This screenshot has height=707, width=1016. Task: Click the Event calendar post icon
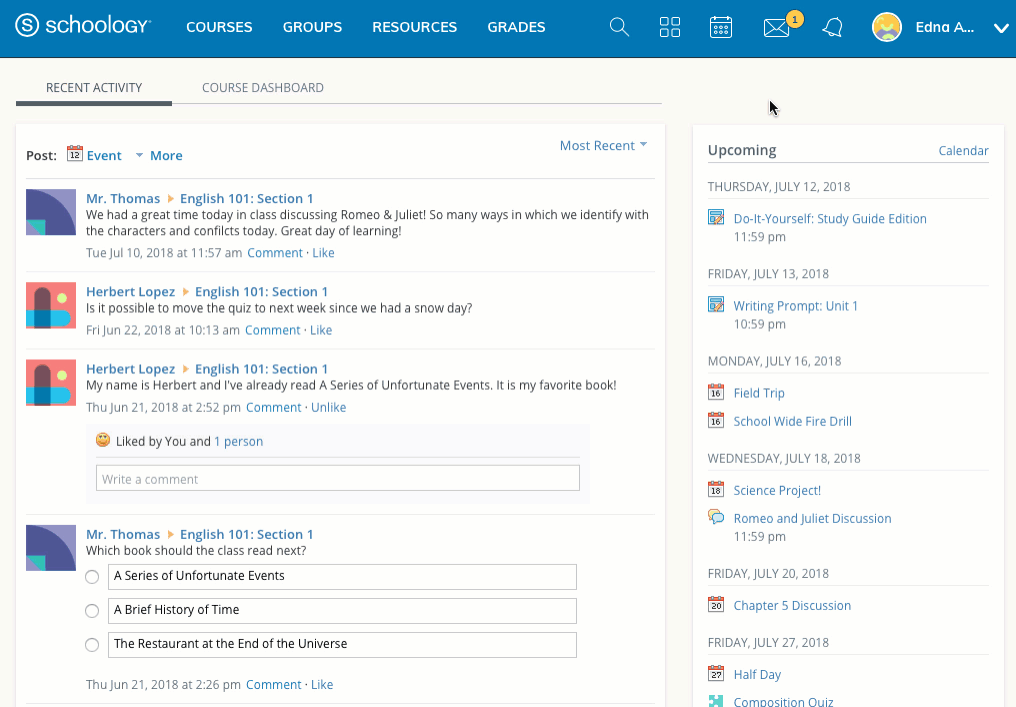75,154
